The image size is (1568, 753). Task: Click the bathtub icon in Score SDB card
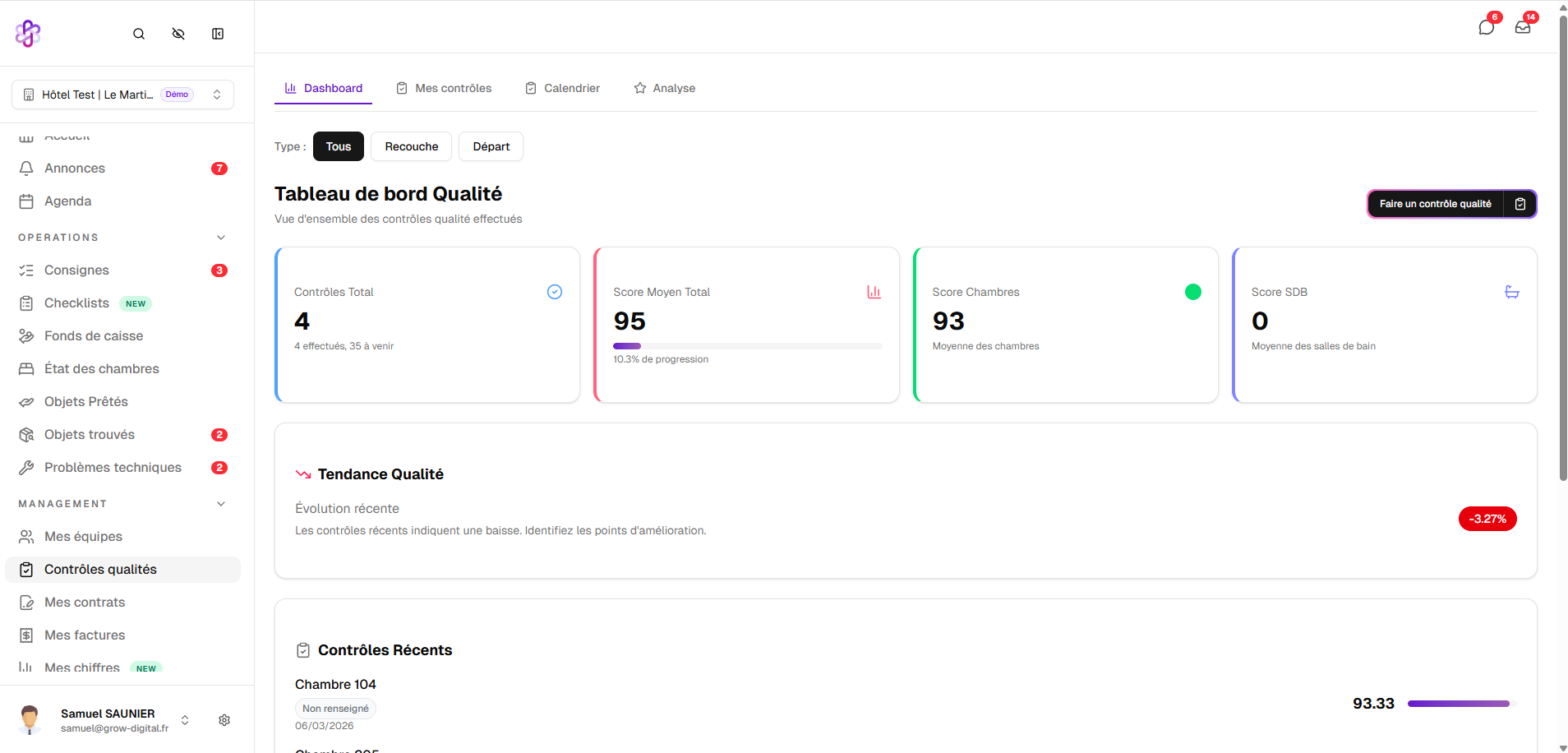(1511, 292)
